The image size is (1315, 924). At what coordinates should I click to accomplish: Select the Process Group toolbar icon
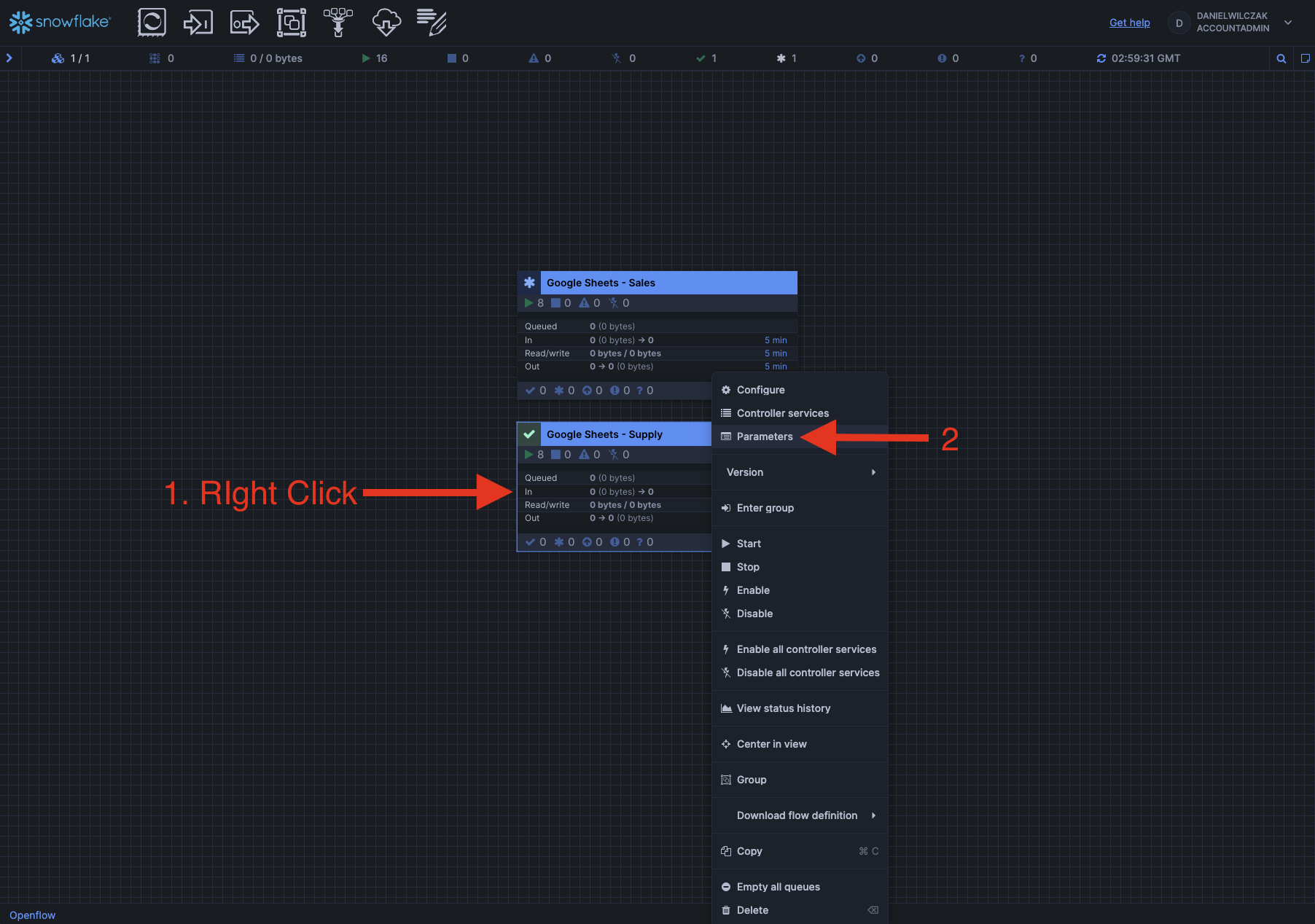(291, 23)
